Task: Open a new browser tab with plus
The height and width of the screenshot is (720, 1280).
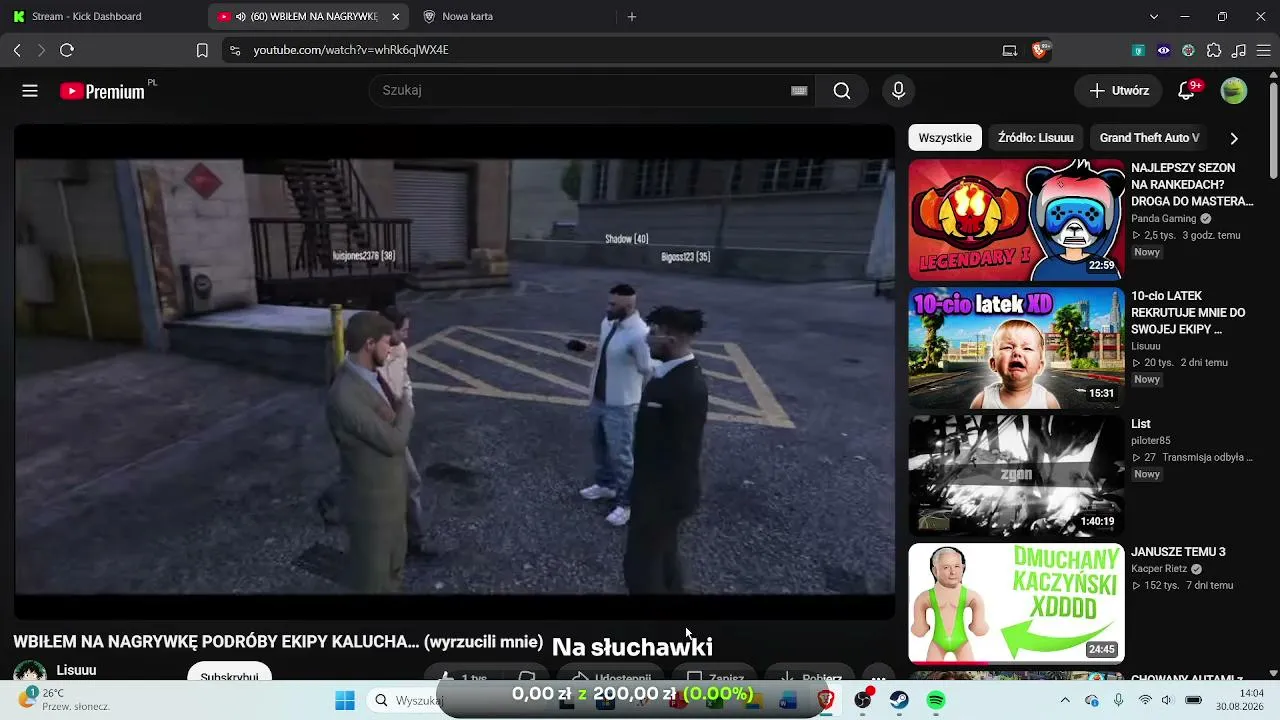Action: [631, 17]
